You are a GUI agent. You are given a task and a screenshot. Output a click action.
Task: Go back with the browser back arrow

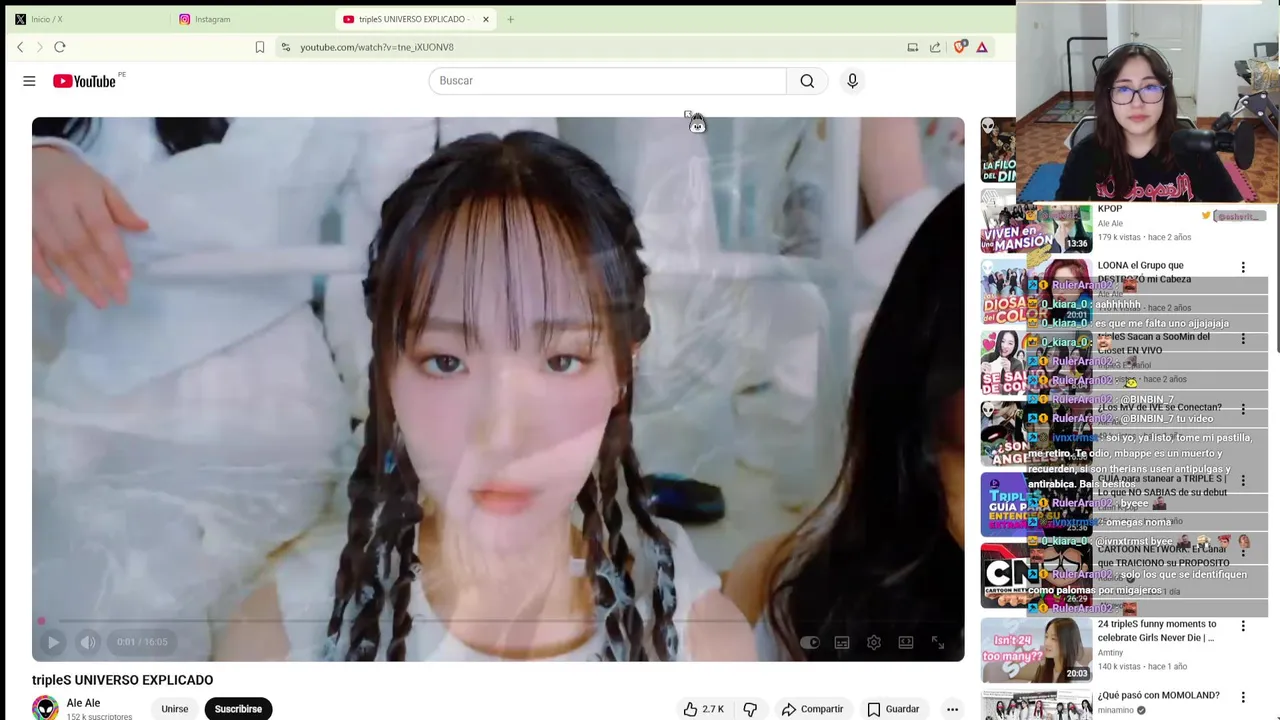click(x=20, y=47)
